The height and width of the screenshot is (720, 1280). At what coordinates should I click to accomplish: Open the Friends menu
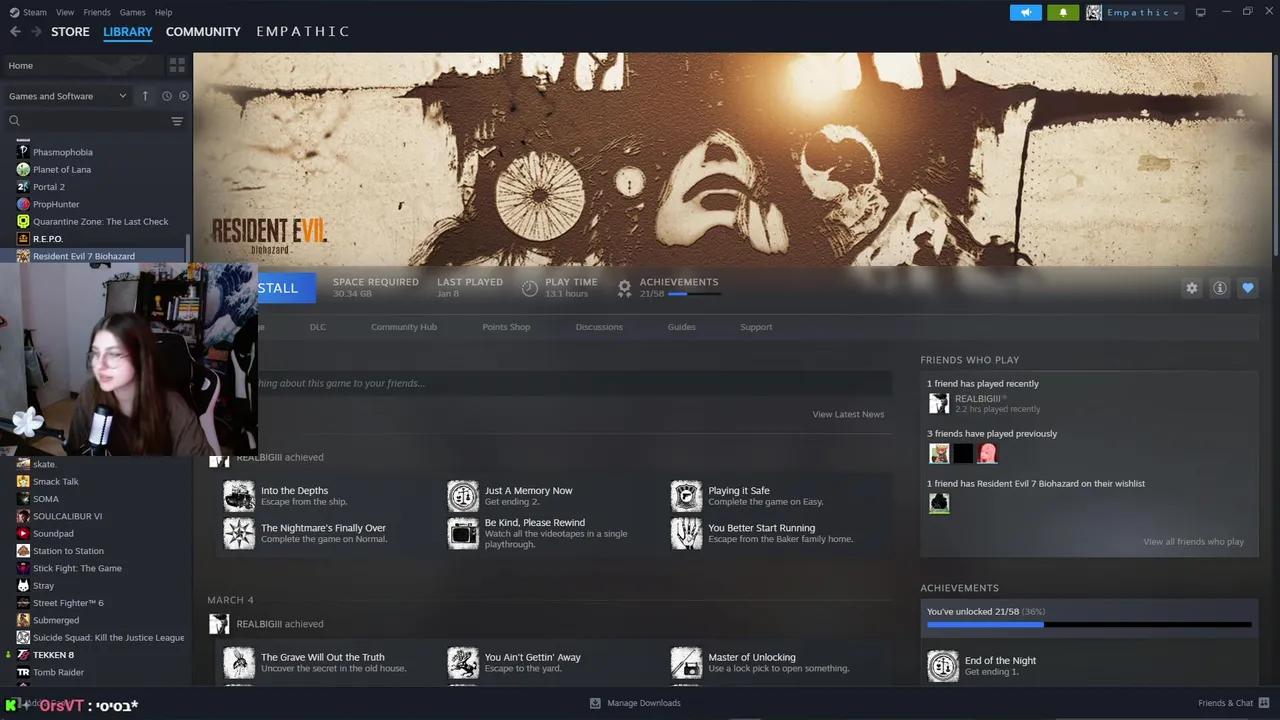[97, 12]
